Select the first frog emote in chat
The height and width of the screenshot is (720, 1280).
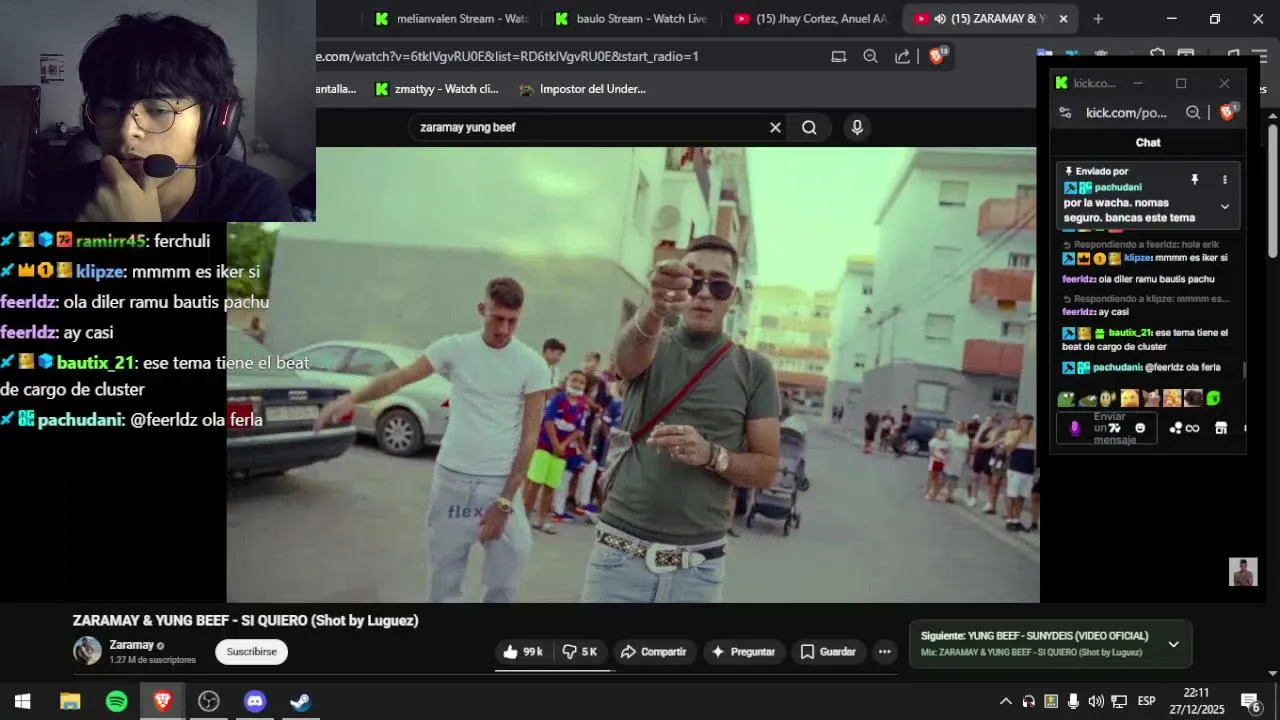(1066, 398)
